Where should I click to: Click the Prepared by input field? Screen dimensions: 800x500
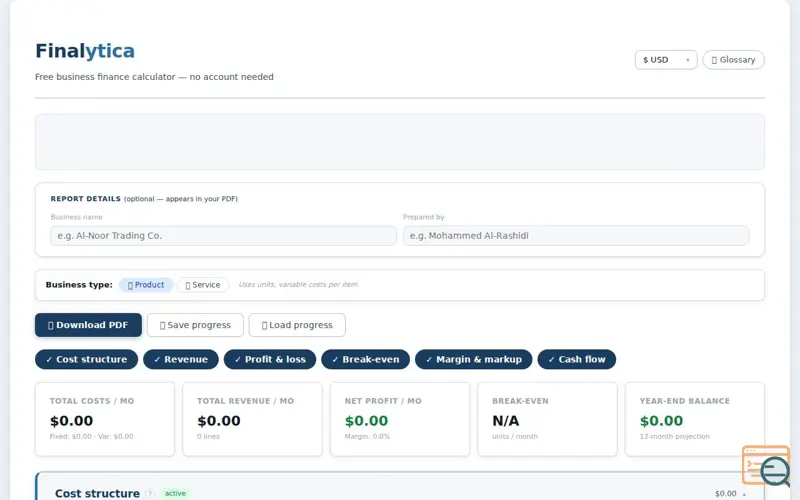(x=576, y=236)
